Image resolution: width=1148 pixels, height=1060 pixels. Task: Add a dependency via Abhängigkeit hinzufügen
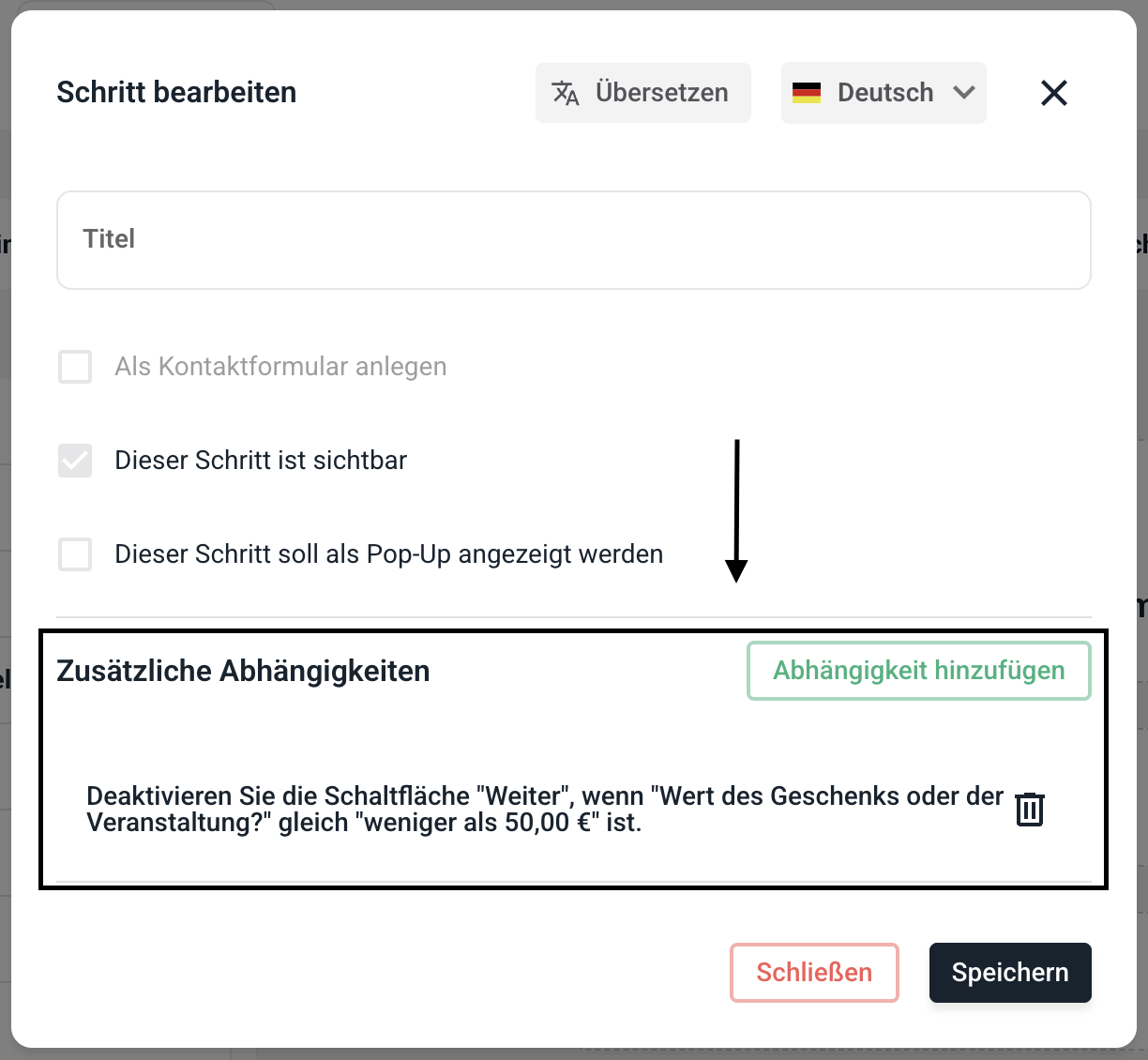[918, 671]
